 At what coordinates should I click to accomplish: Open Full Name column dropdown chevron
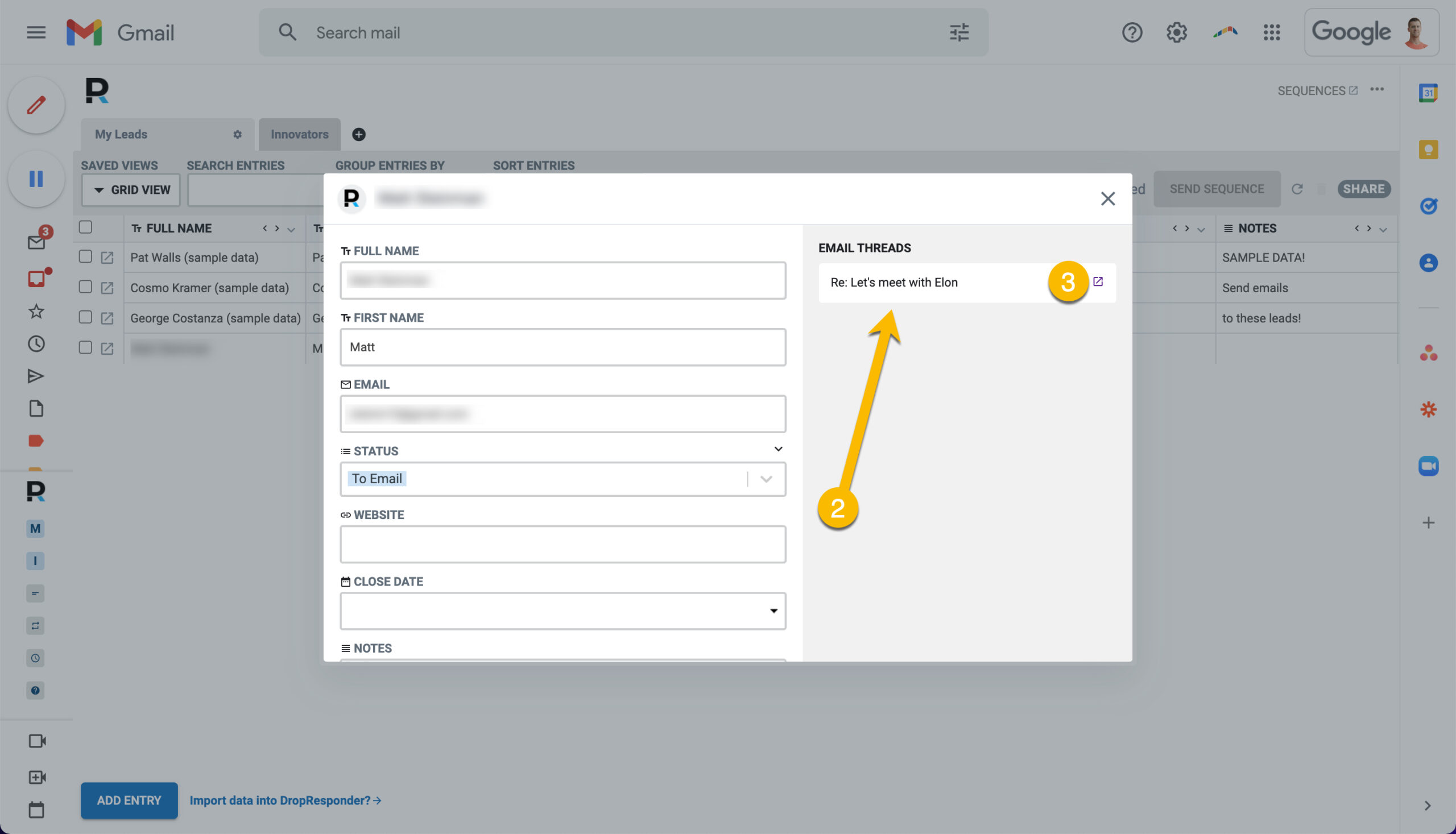(291, 229)
